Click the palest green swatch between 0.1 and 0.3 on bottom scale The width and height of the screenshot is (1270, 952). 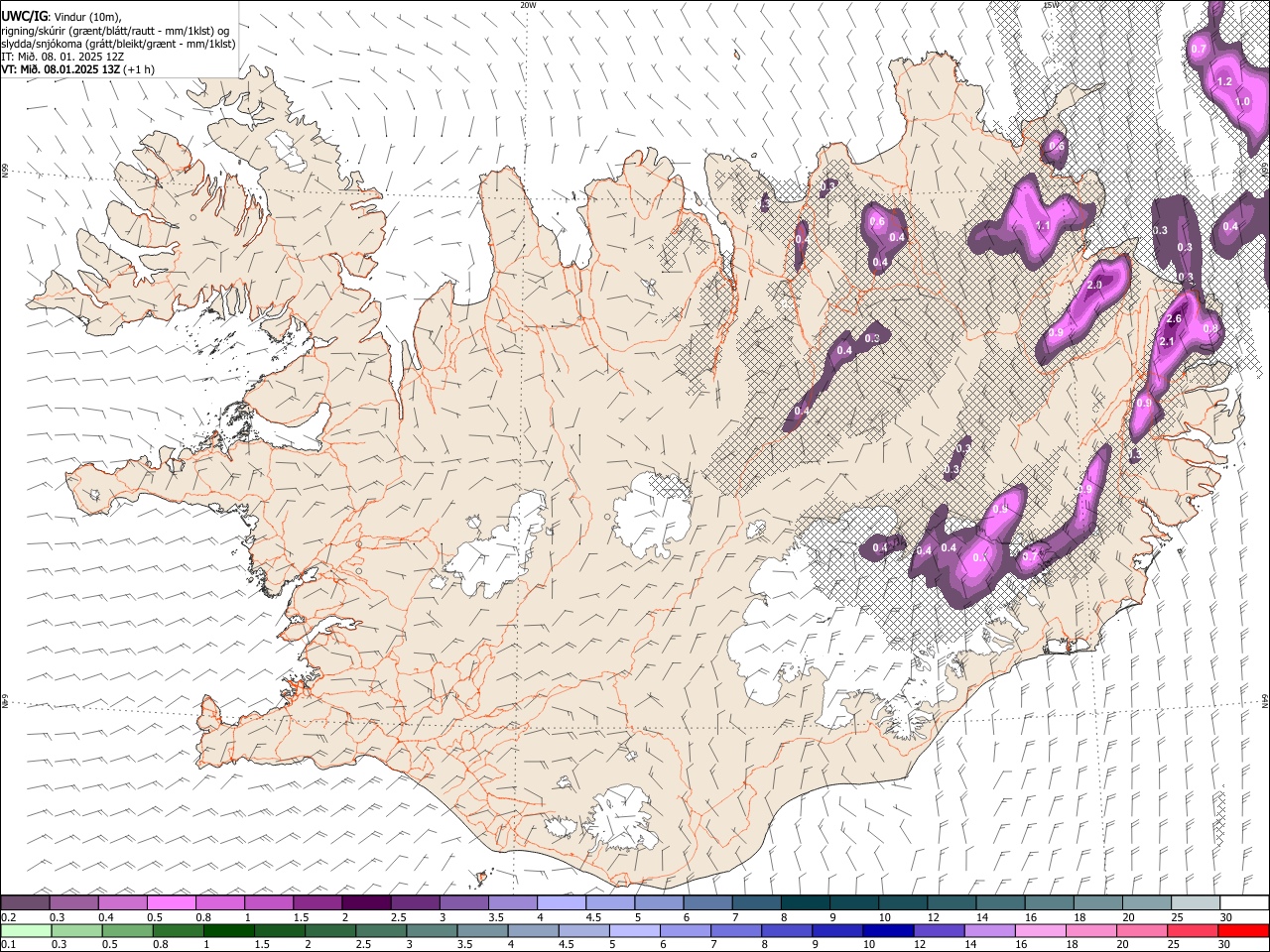pyautogui.click(x=26, y=930)
